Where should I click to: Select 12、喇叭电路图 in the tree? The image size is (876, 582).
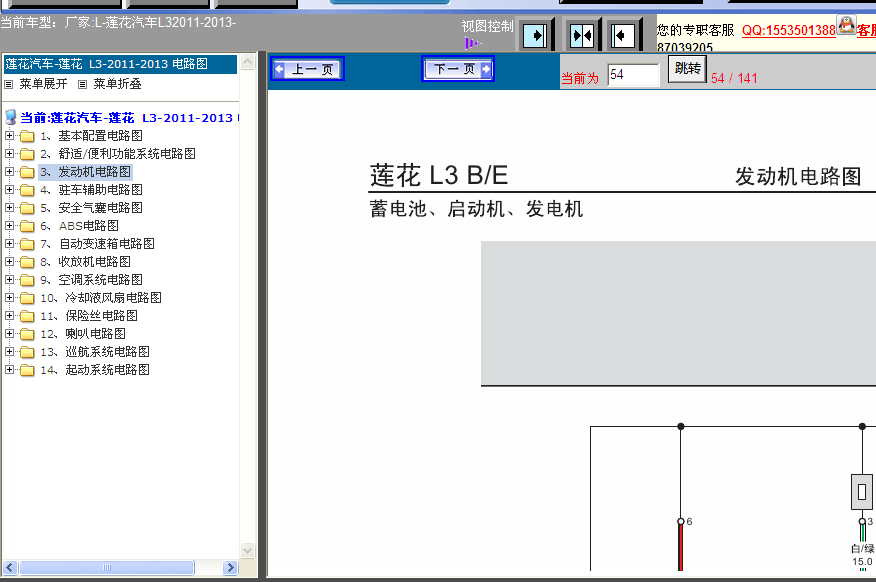click(83, 334)
